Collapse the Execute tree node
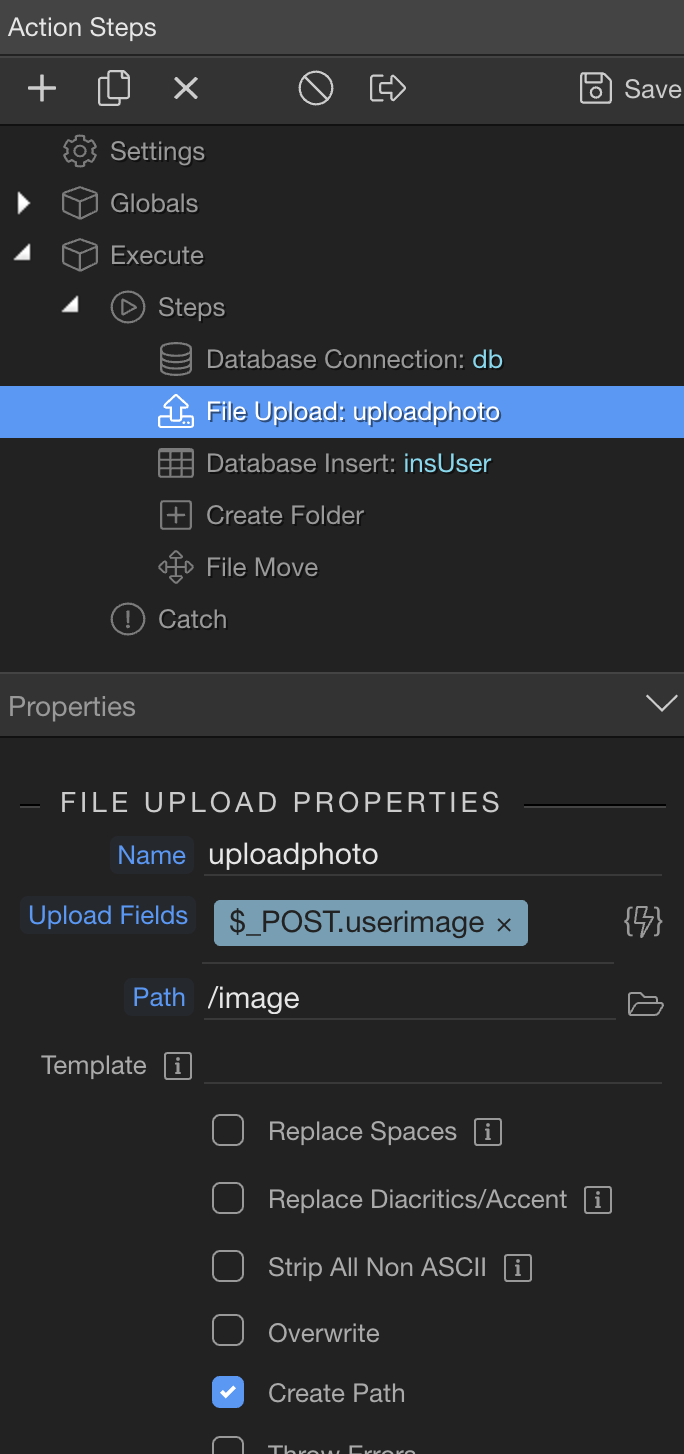This screenshot has height=1454, width=684. 22,255
